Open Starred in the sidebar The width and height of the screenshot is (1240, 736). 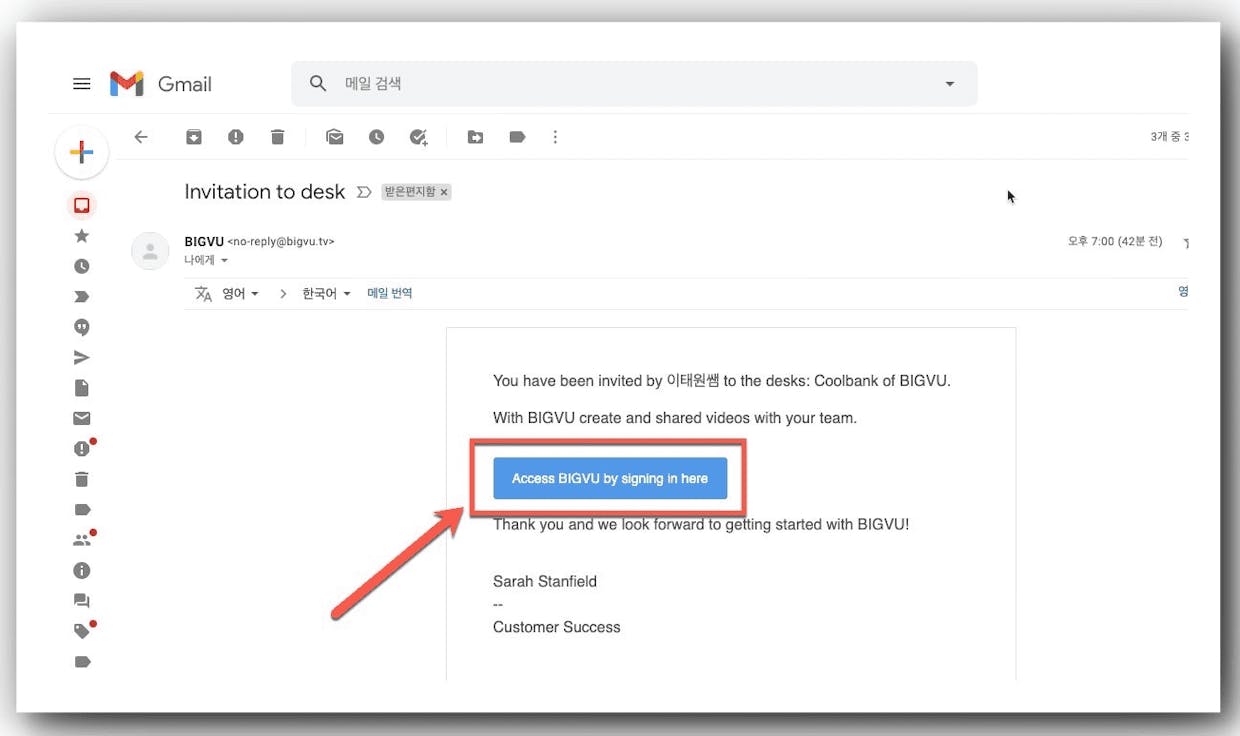(82, 236)
